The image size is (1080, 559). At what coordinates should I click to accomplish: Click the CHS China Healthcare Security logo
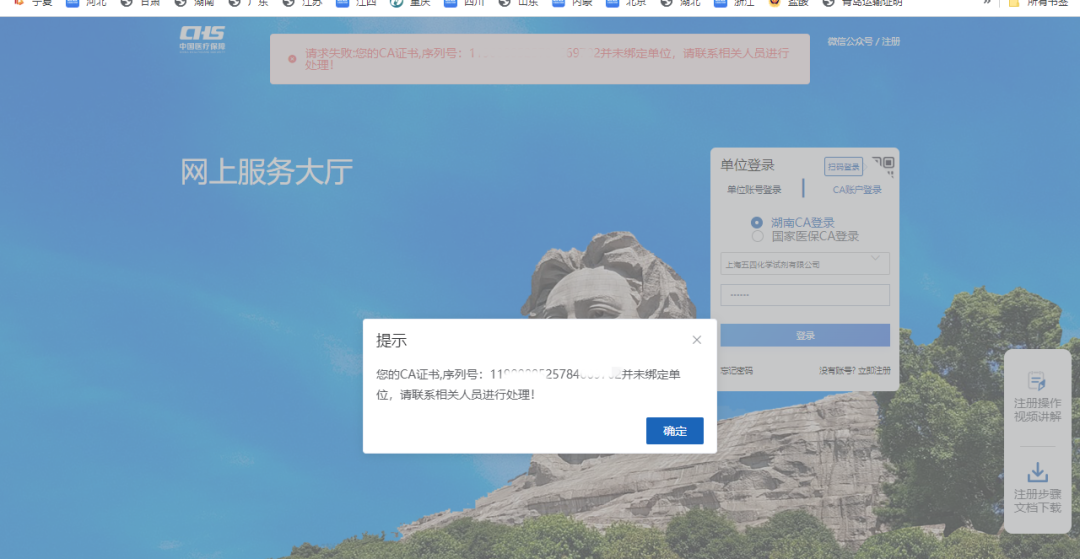(x=202, y=39)
